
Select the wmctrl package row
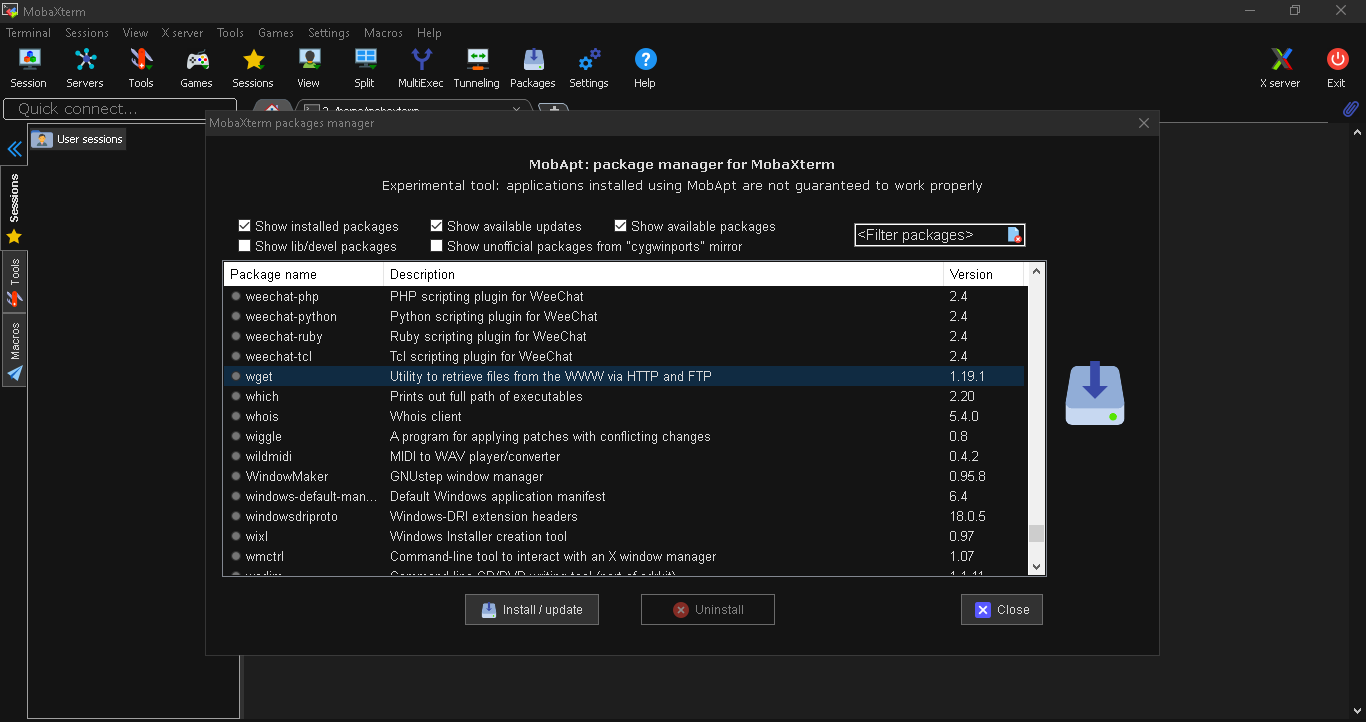tap(625, 556)
